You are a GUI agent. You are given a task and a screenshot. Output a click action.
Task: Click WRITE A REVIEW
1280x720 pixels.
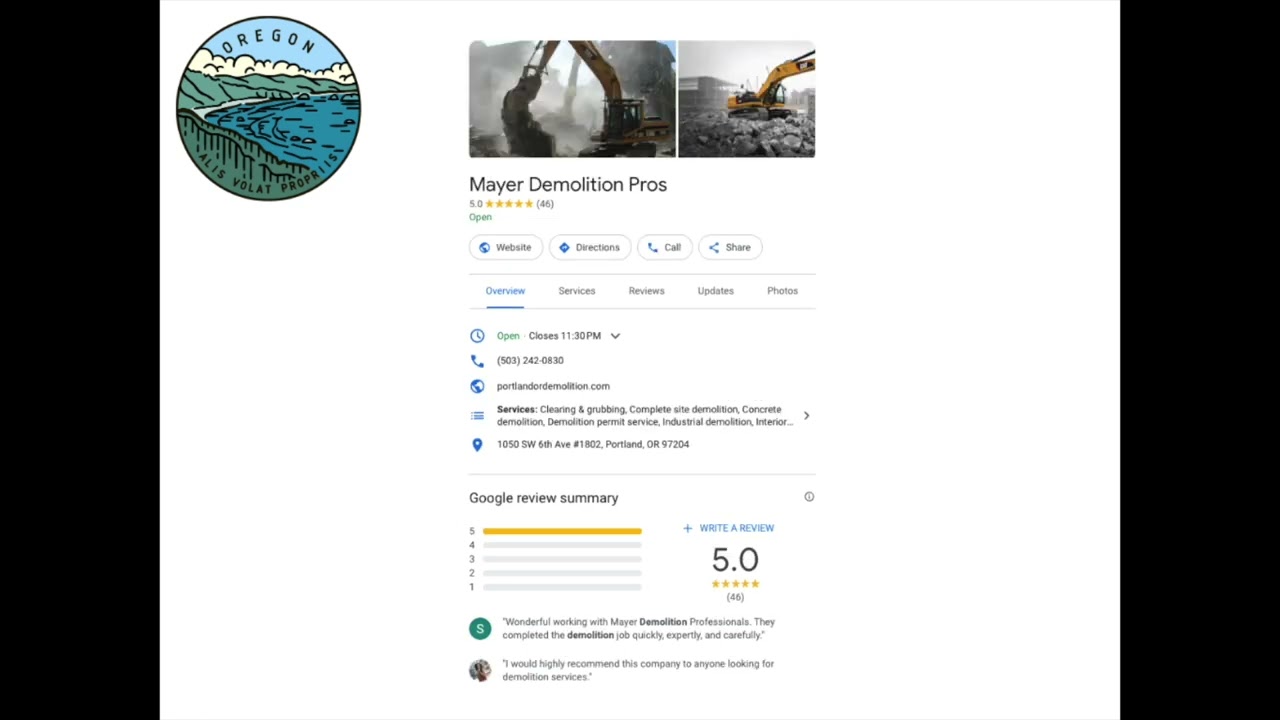[x=728, y=528]
